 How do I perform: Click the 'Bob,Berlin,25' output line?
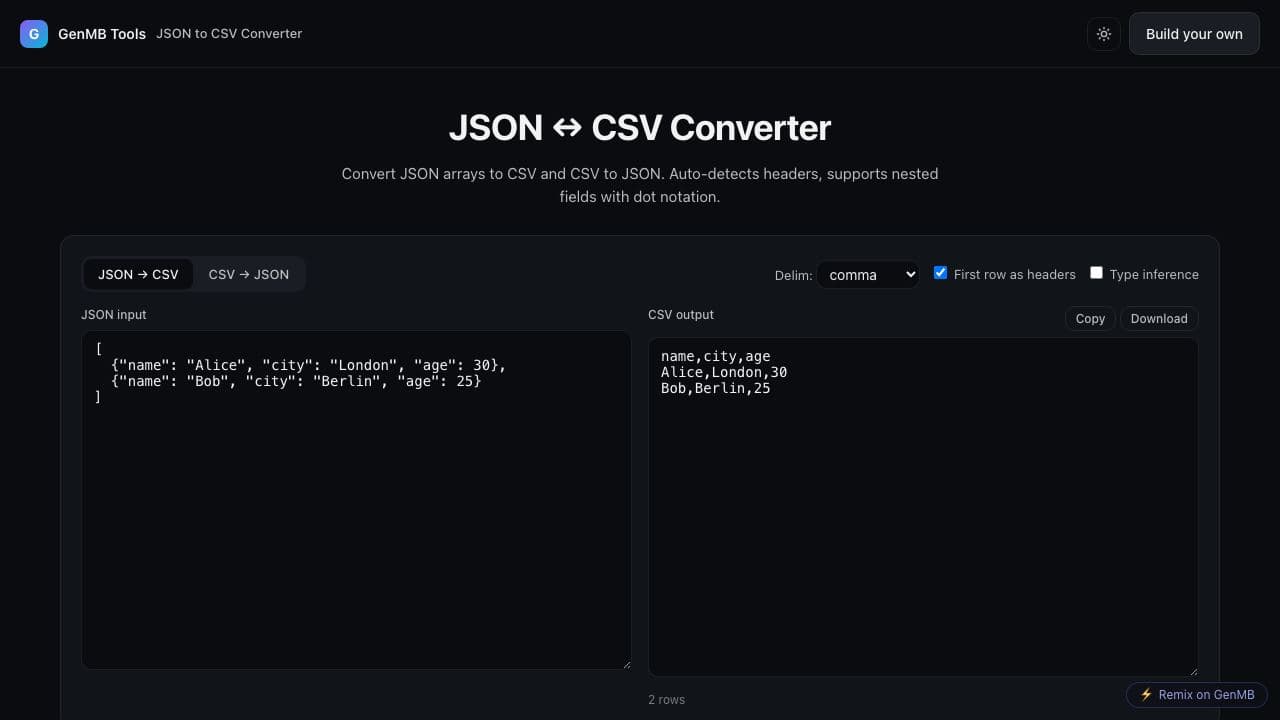tap(716, 388)
